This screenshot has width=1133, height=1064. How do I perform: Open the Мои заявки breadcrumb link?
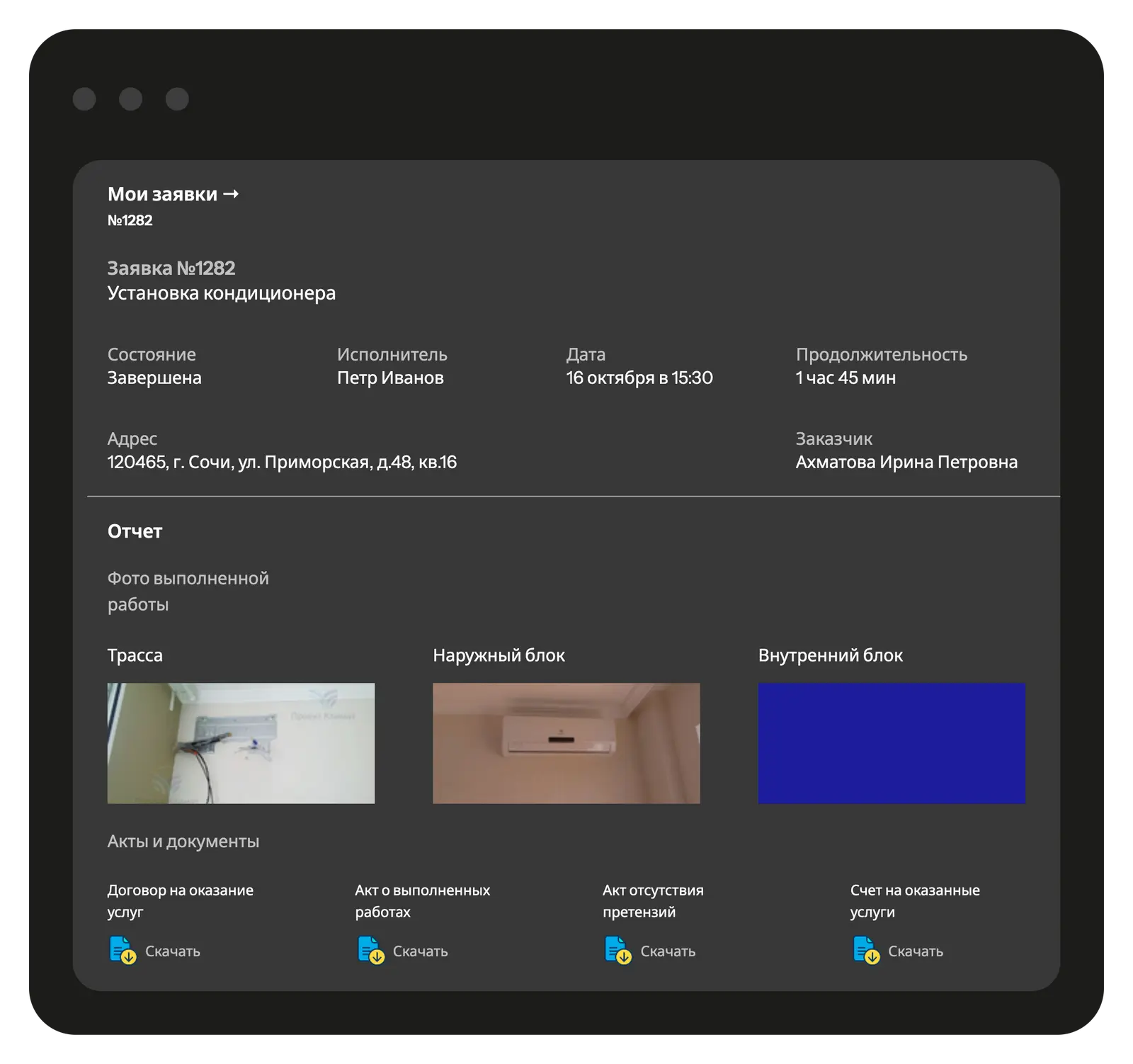tap(162, 194)
